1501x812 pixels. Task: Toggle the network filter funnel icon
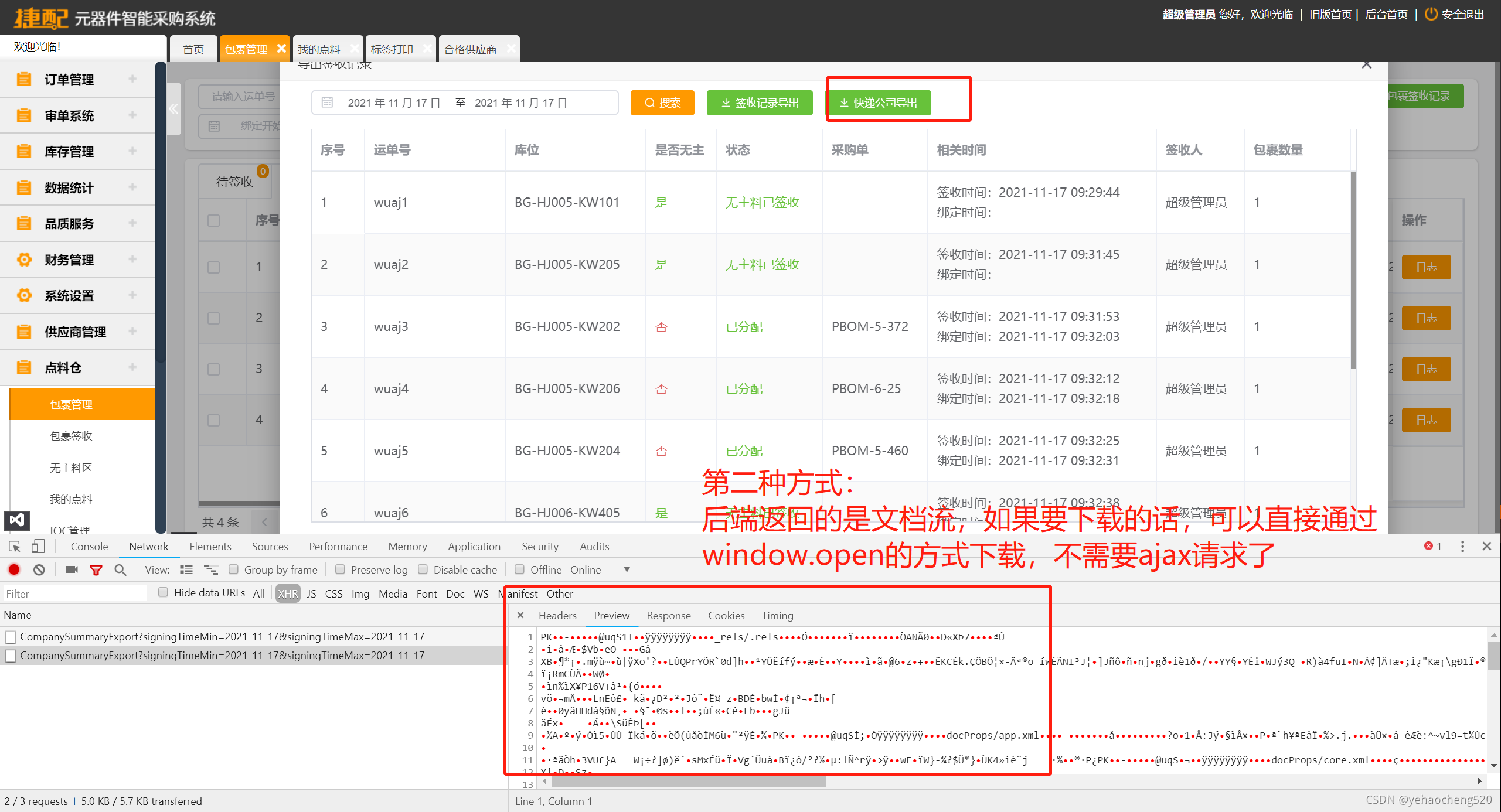coord(96,569)
